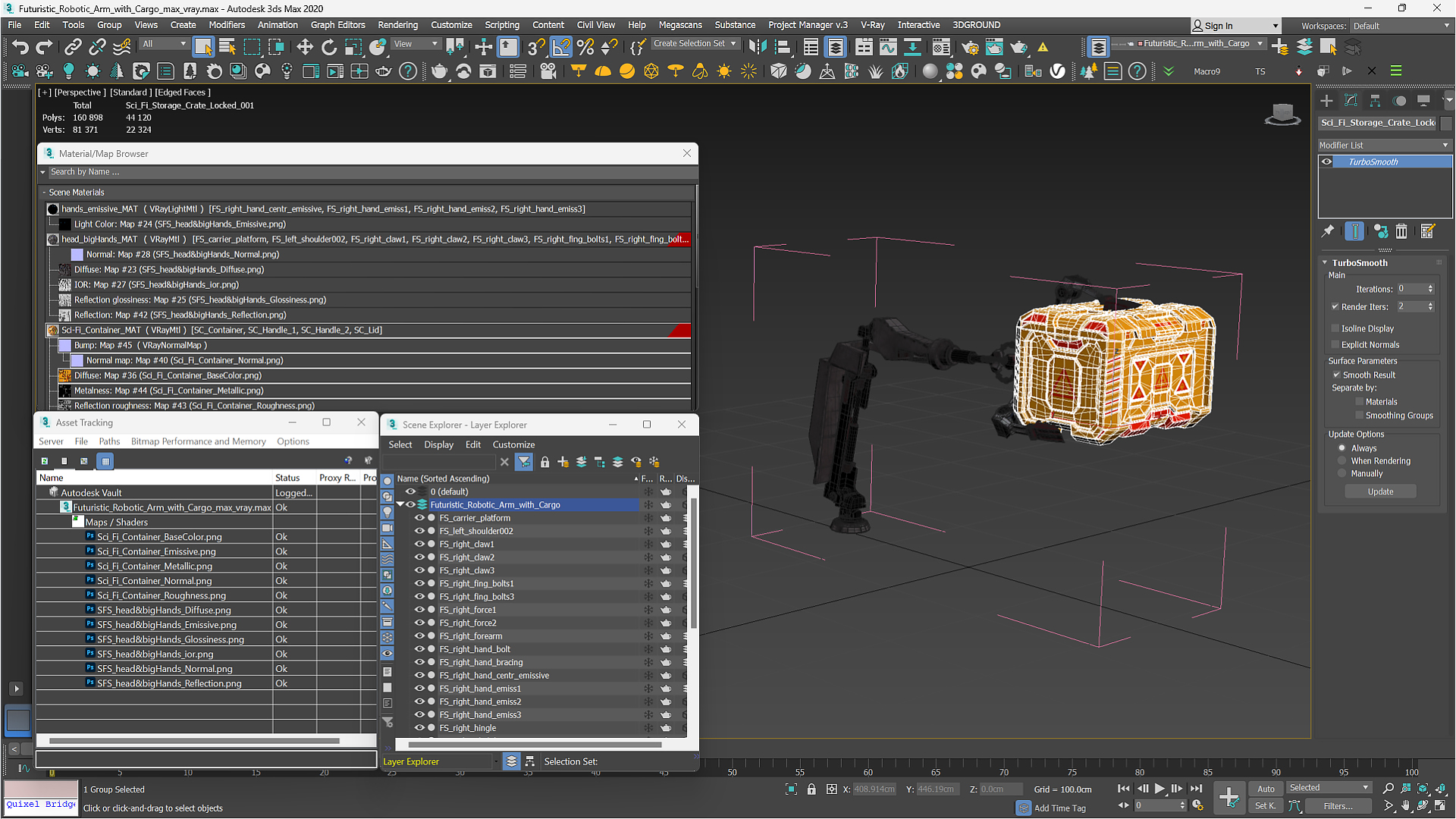
Task: Click the time slider at frame 0
Action: 52,773
